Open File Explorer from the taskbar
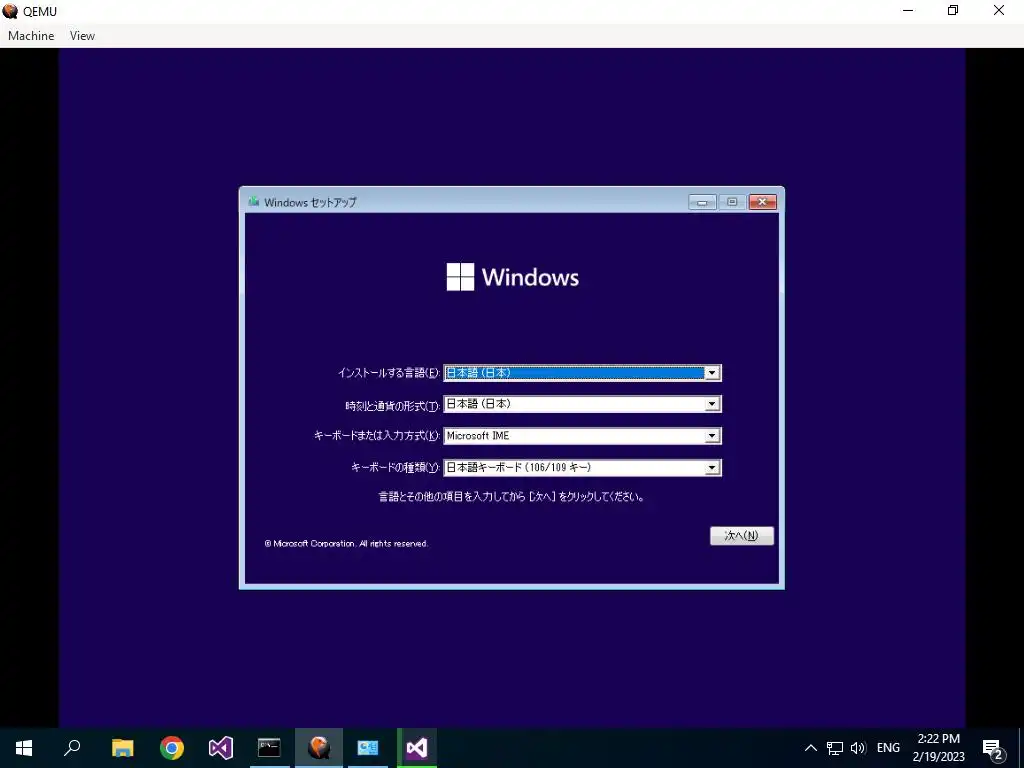The width and height of the screenshot is (1024, 768). 122,748
